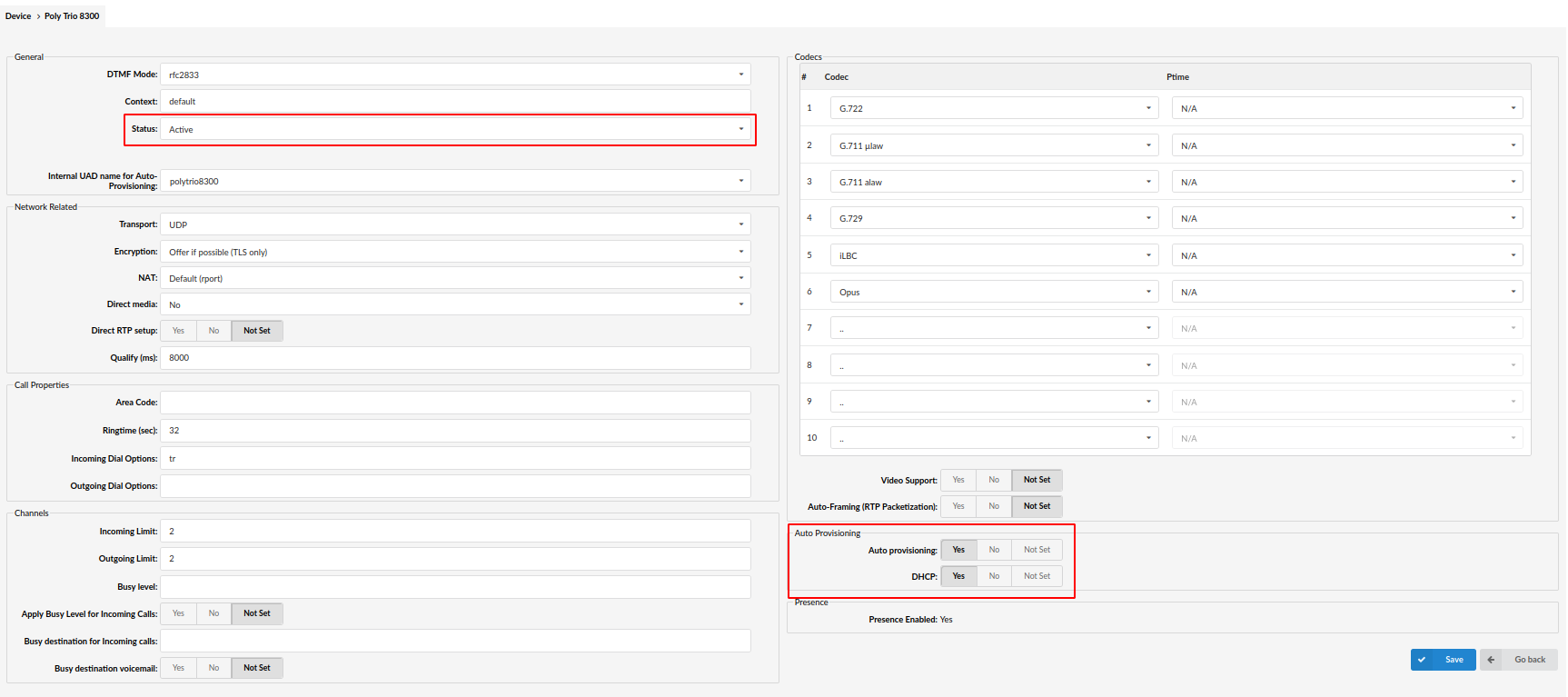
Task: Open codec 3 dropdown showing G.711 alaw
Action: (995, 182)
